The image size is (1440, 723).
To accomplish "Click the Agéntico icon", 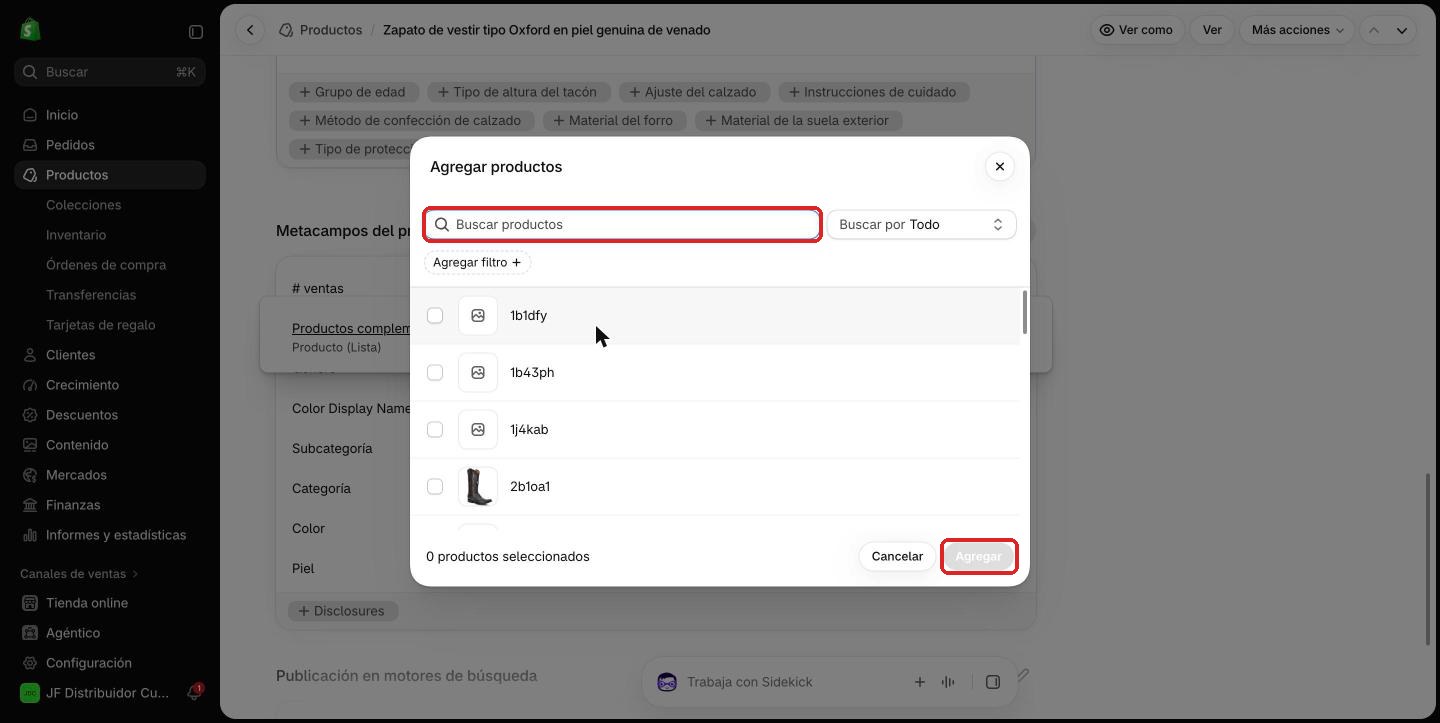I will click(30, 633).
